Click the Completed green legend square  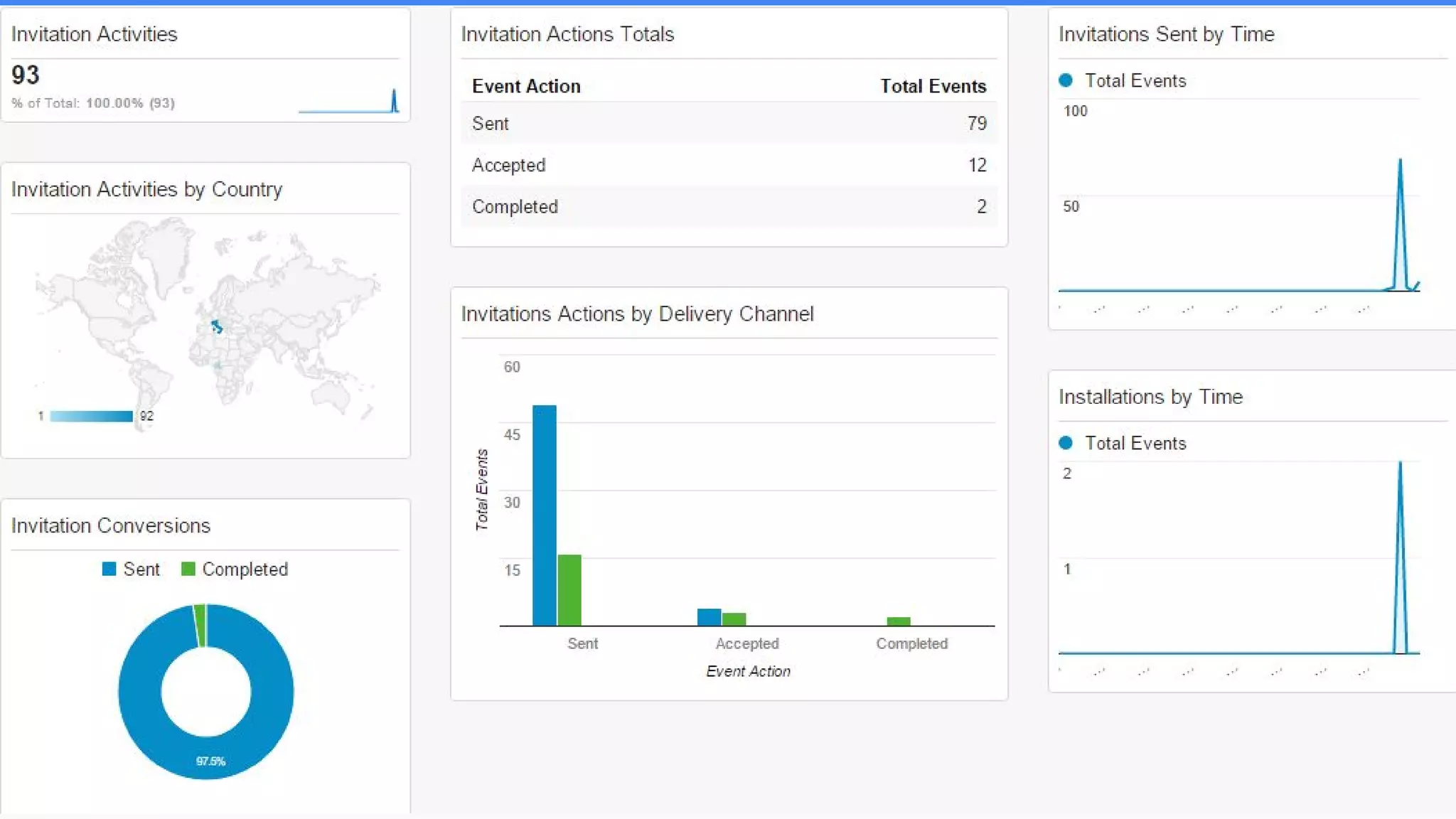(x=188, y=569)
